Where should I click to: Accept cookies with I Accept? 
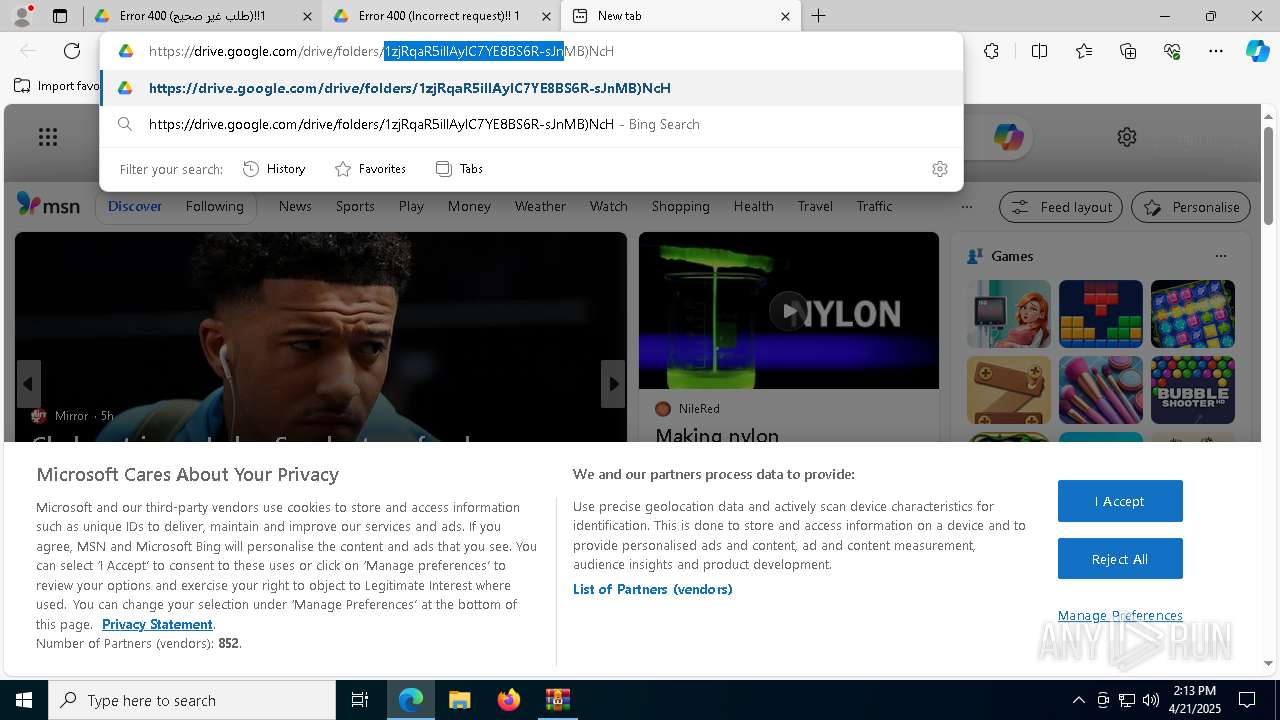coord(1120,501)
